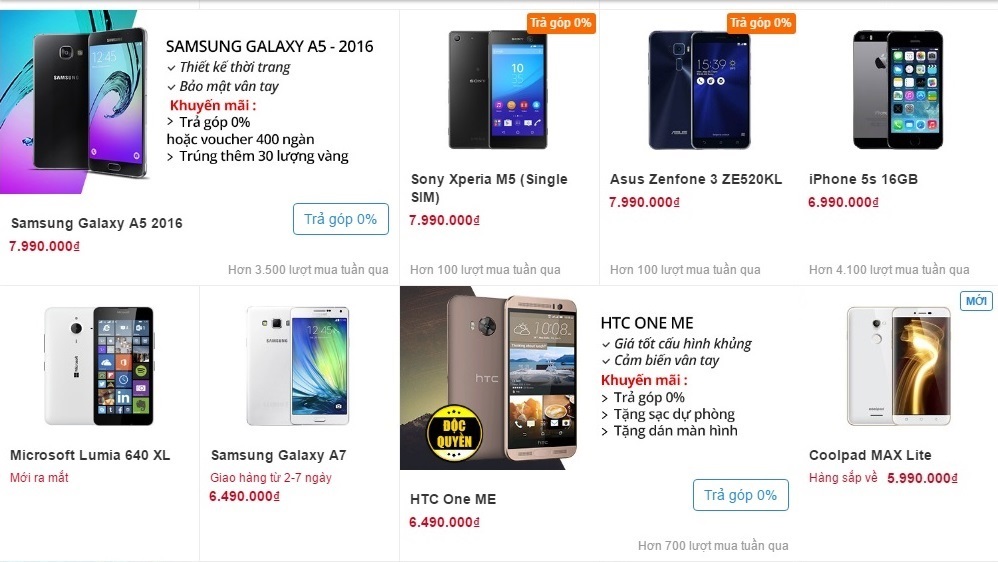Click the MỚI badge on Coolpad MAX Lite
This screenshot has height=562, width=998.
(976, 300)
